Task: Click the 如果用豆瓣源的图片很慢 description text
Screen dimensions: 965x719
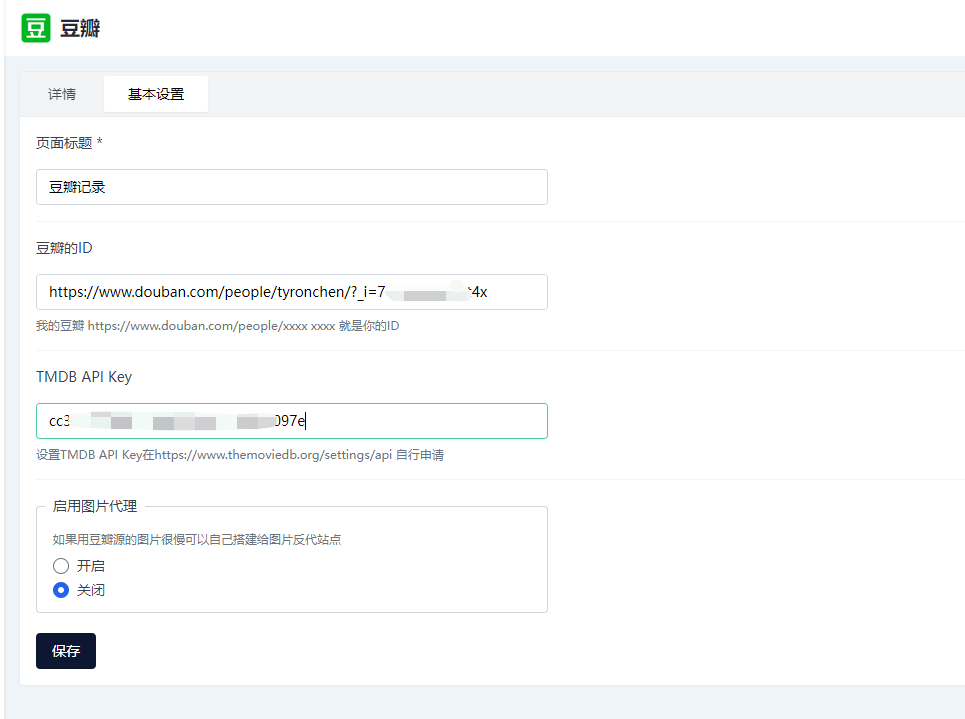Action: pos(197,540)
